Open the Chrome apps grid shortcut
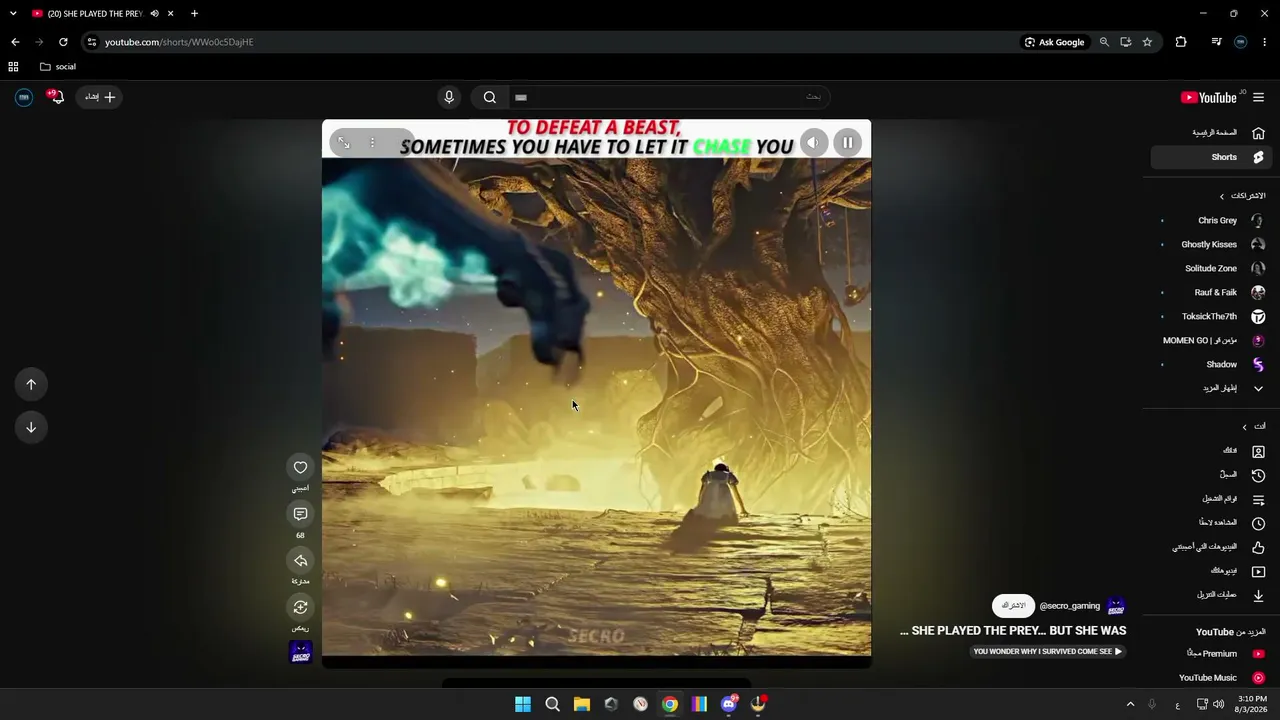 (x=13, y=67)
